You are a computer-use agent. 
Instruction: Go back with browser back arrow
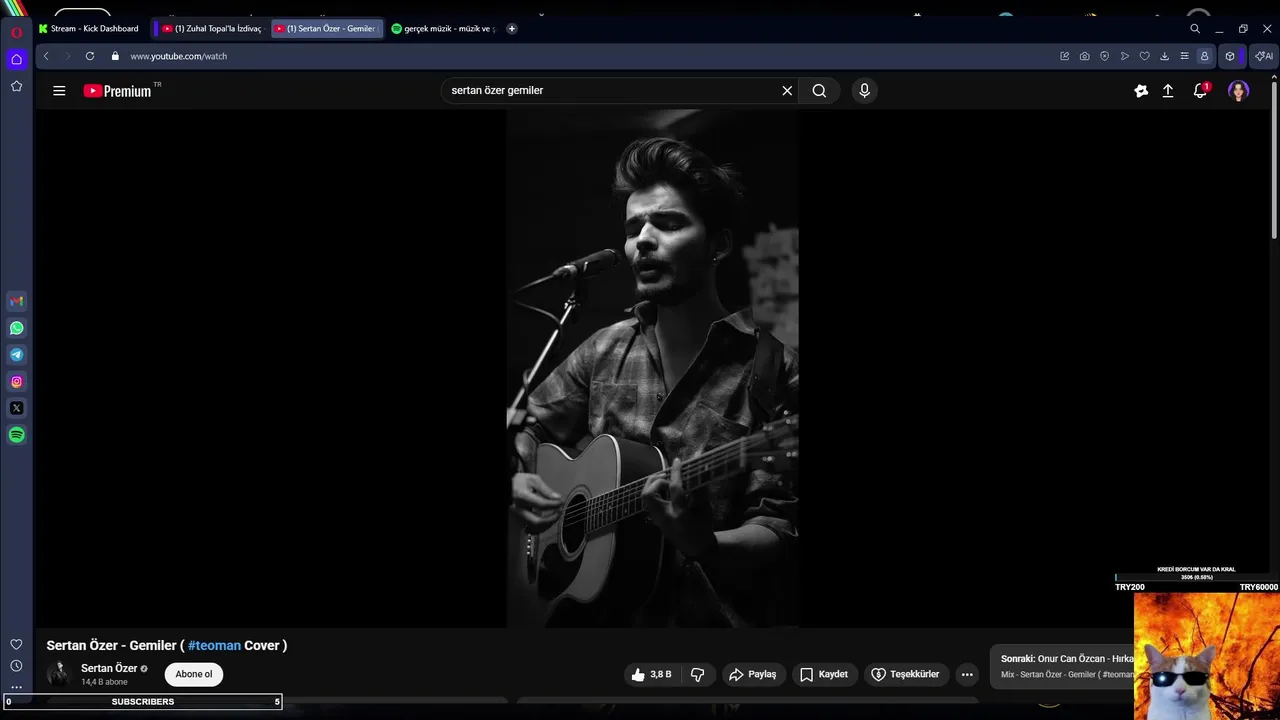46,57
